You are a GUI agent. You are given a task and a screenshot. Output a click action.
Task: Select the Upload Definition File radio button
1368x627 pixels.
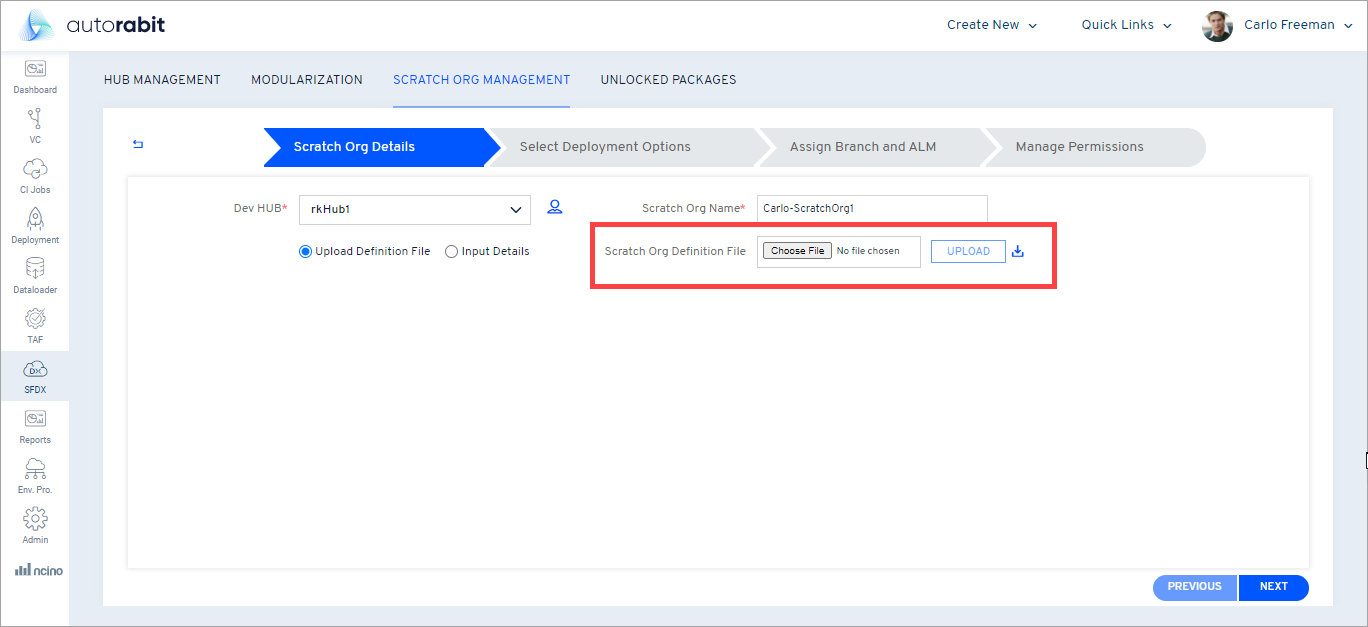pos(305,251)
